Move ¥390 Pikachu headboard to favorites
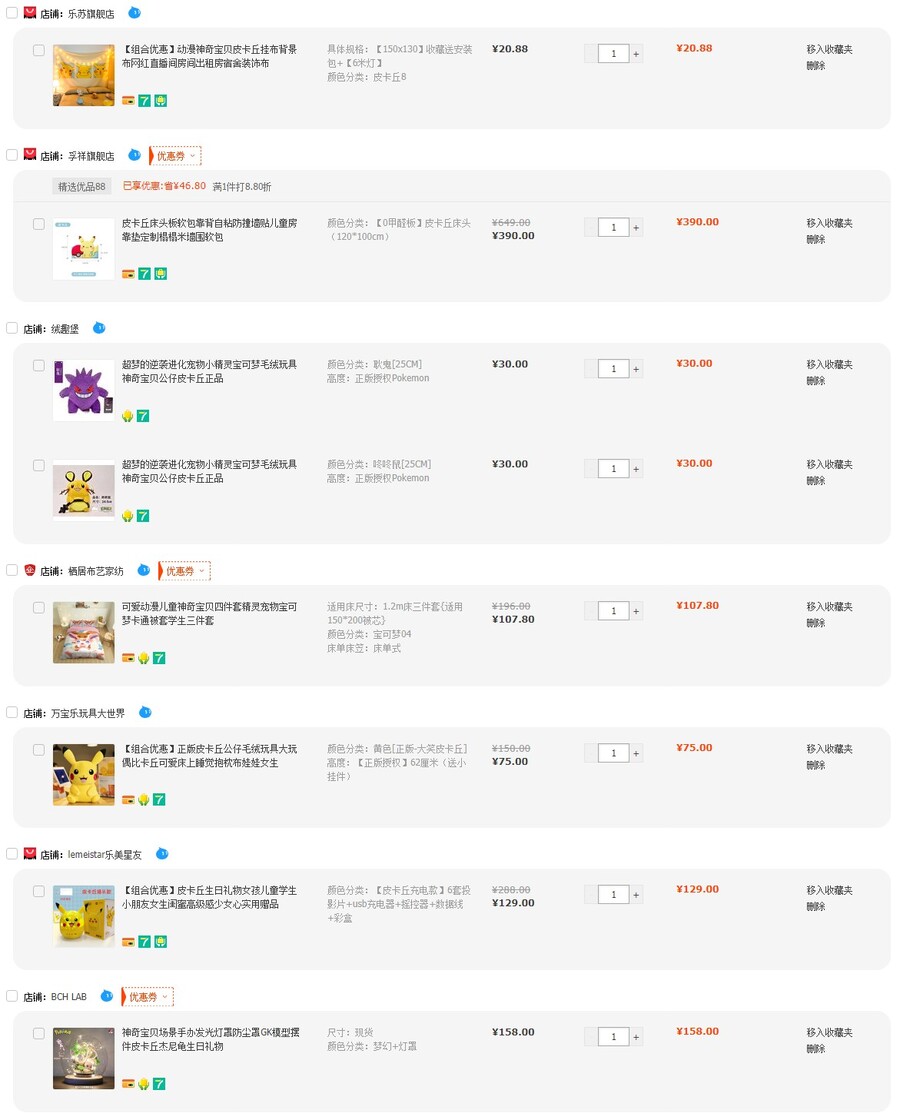The image size is (900, 1120). 829,224
